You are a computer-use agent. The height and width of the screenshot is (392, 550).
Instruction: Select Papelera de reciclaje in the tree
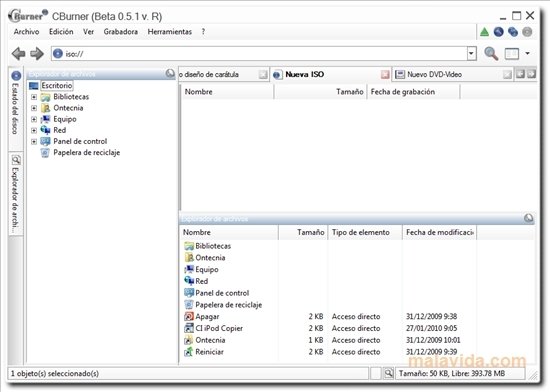[87, 153]
